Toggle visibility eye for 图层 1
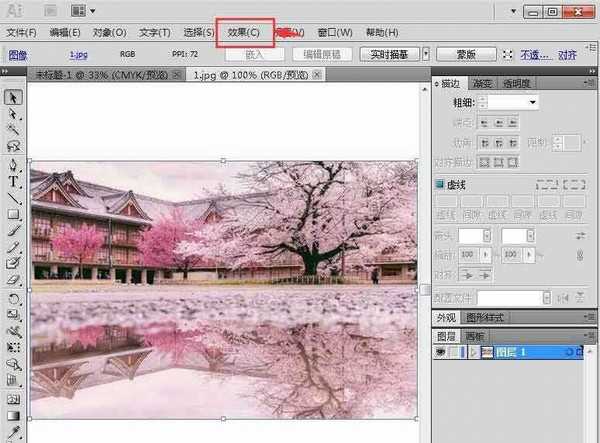Image resolution: width=600 pixels, height=443 pixels. click(440, 352)
